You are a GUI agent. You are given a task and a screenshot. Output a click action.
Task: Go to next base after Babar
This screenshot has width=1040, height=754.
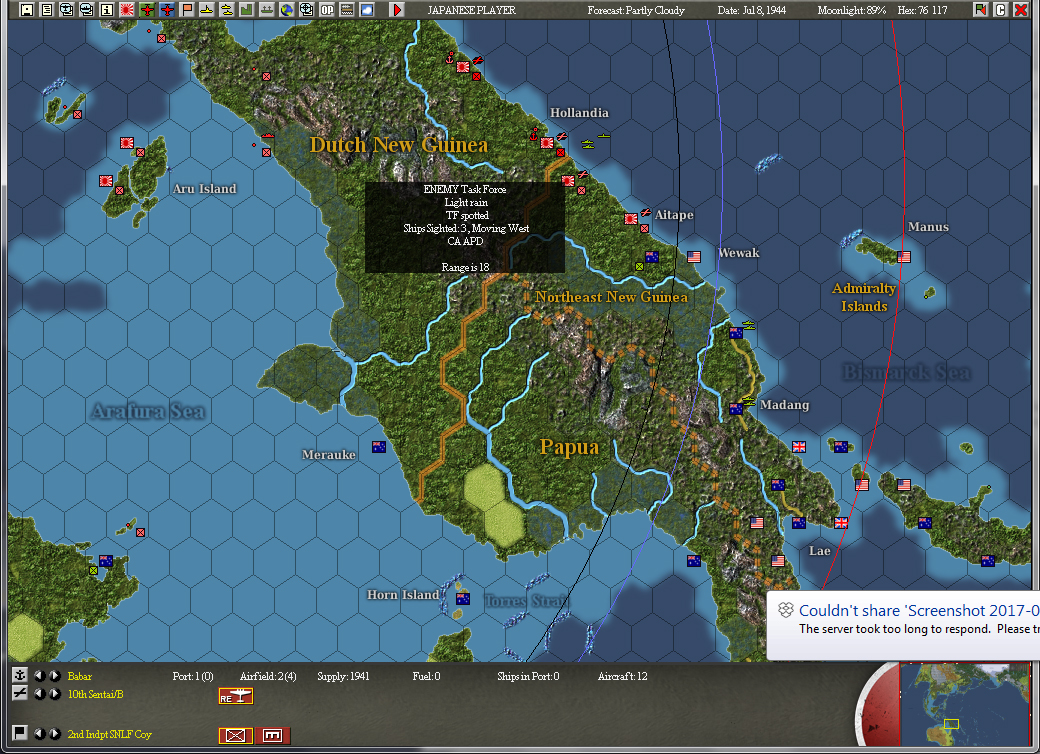click(54, 676)
